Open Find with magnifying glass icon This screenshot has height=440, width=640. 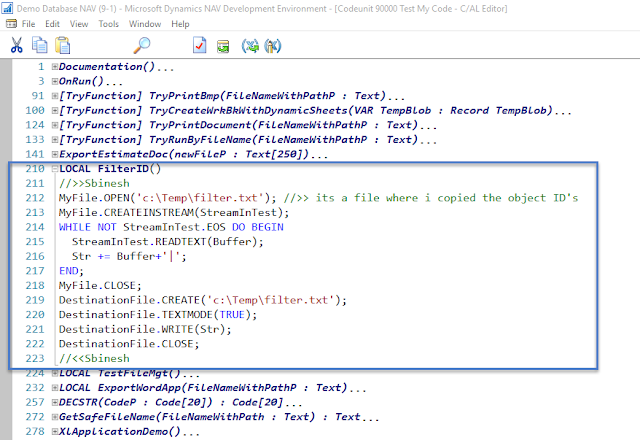(142, 45)
